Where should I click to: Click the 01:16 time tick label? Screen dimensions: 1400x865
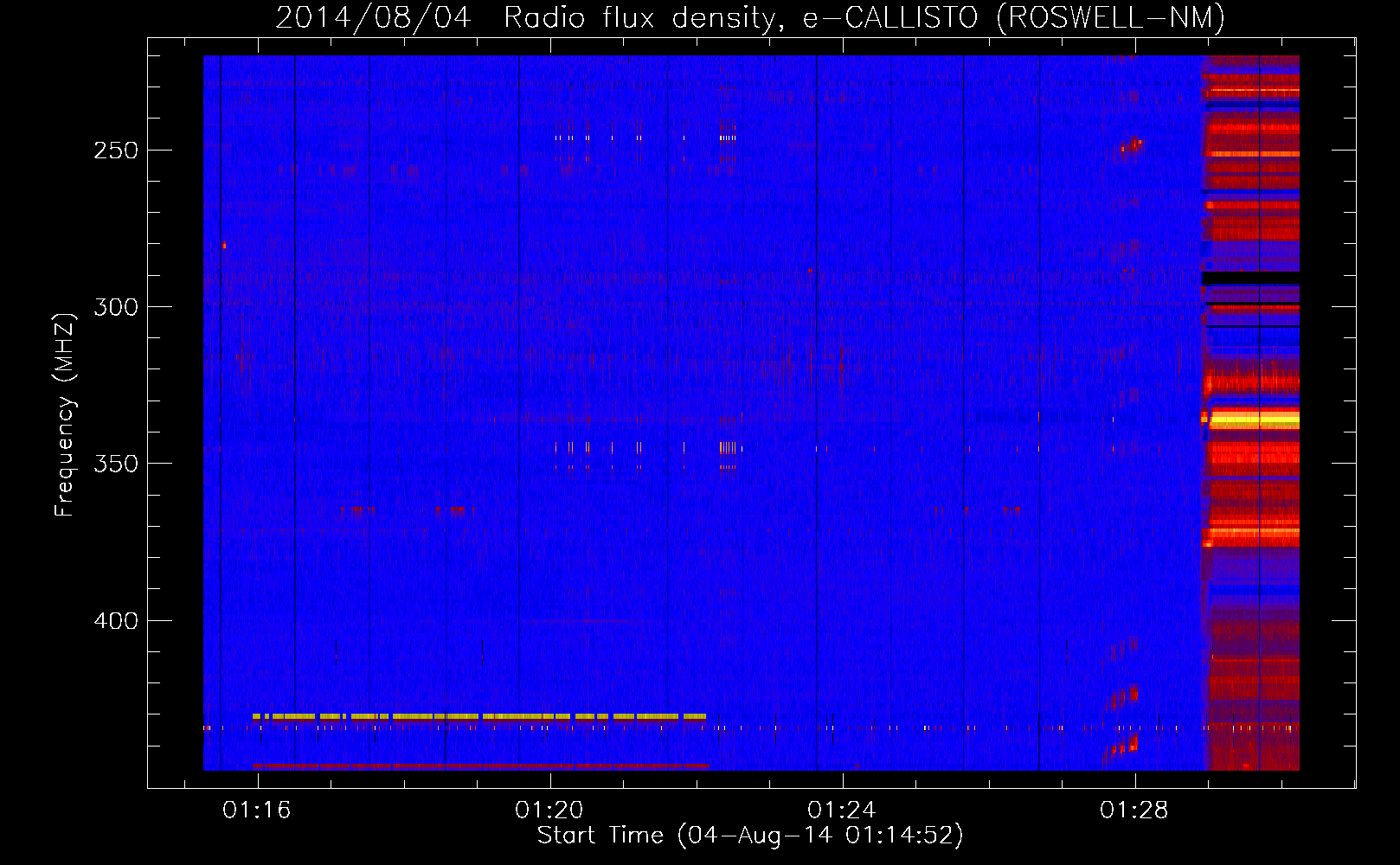(x=257, y=811)
